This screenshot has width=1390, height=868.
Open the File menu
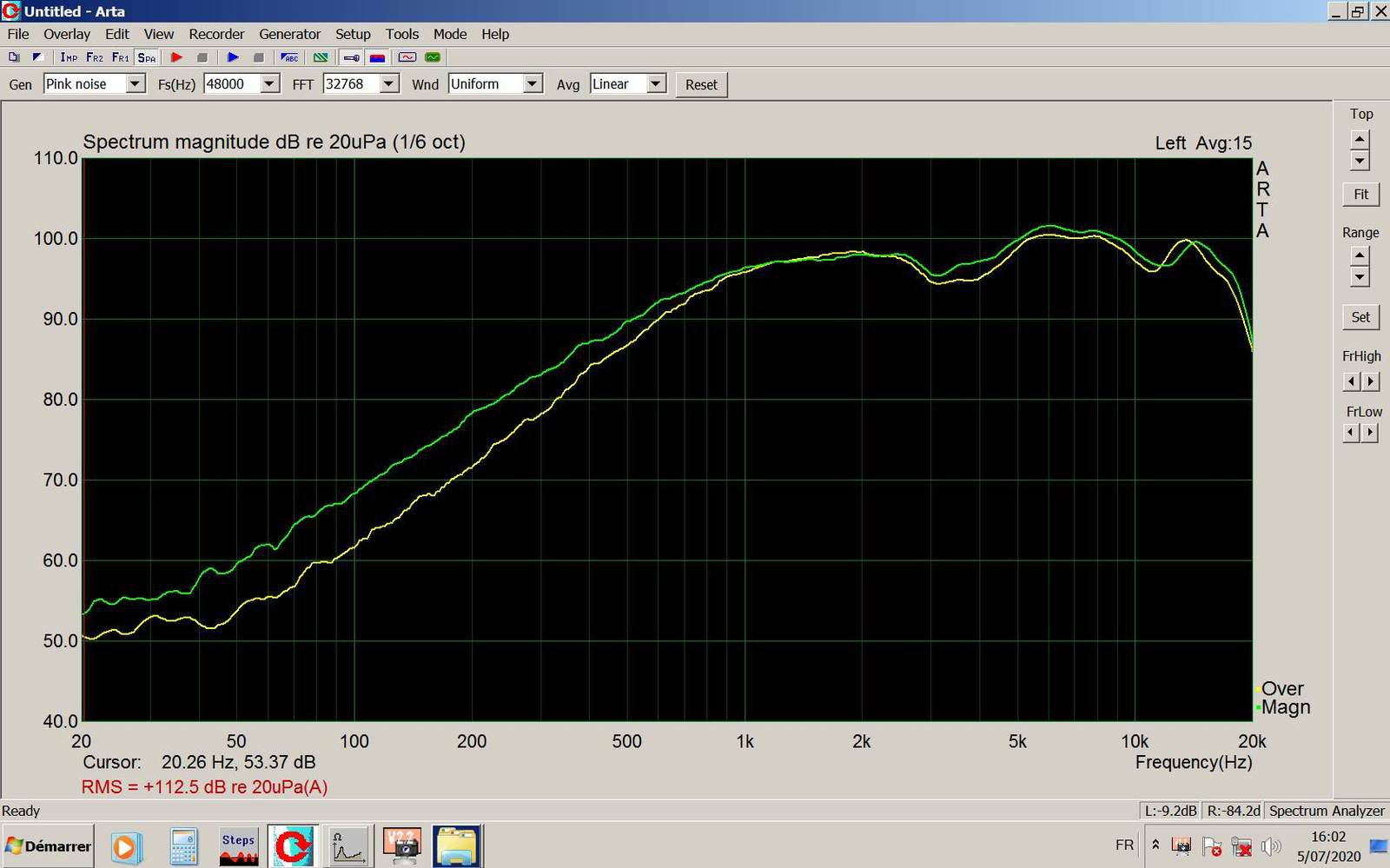pyautogui.click(x=18, y=34)
